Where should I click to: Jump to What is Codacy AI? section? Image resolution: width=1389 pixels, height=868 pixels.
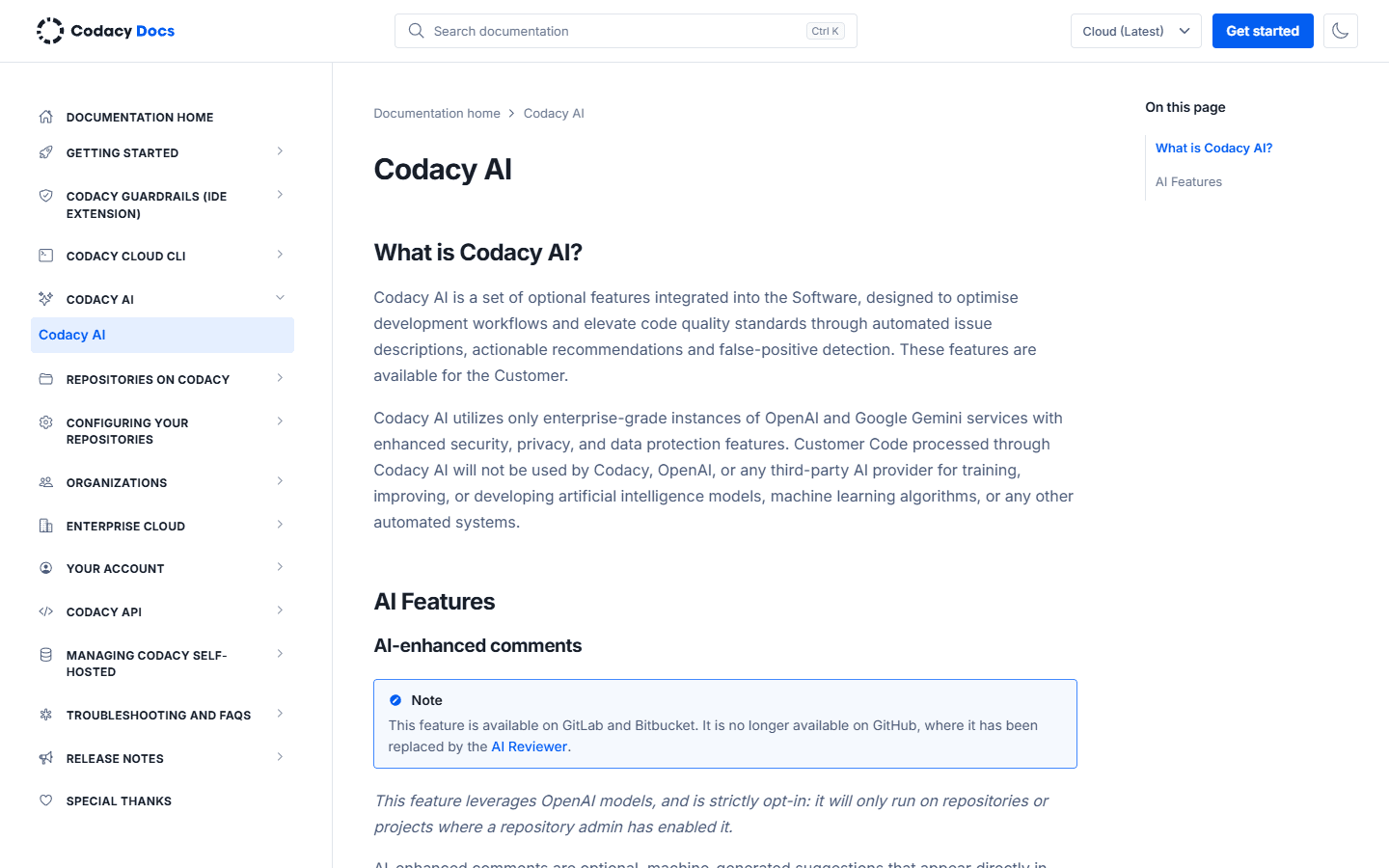(x=1213, y=148)
